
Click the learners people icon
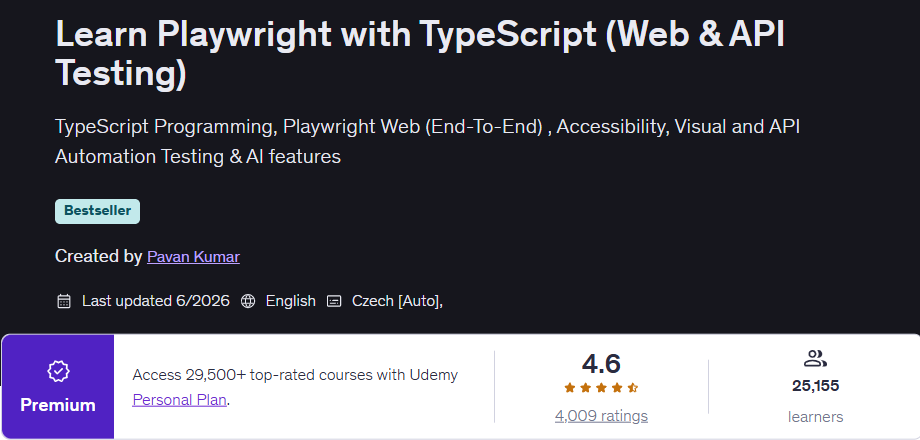click(815, 358)
